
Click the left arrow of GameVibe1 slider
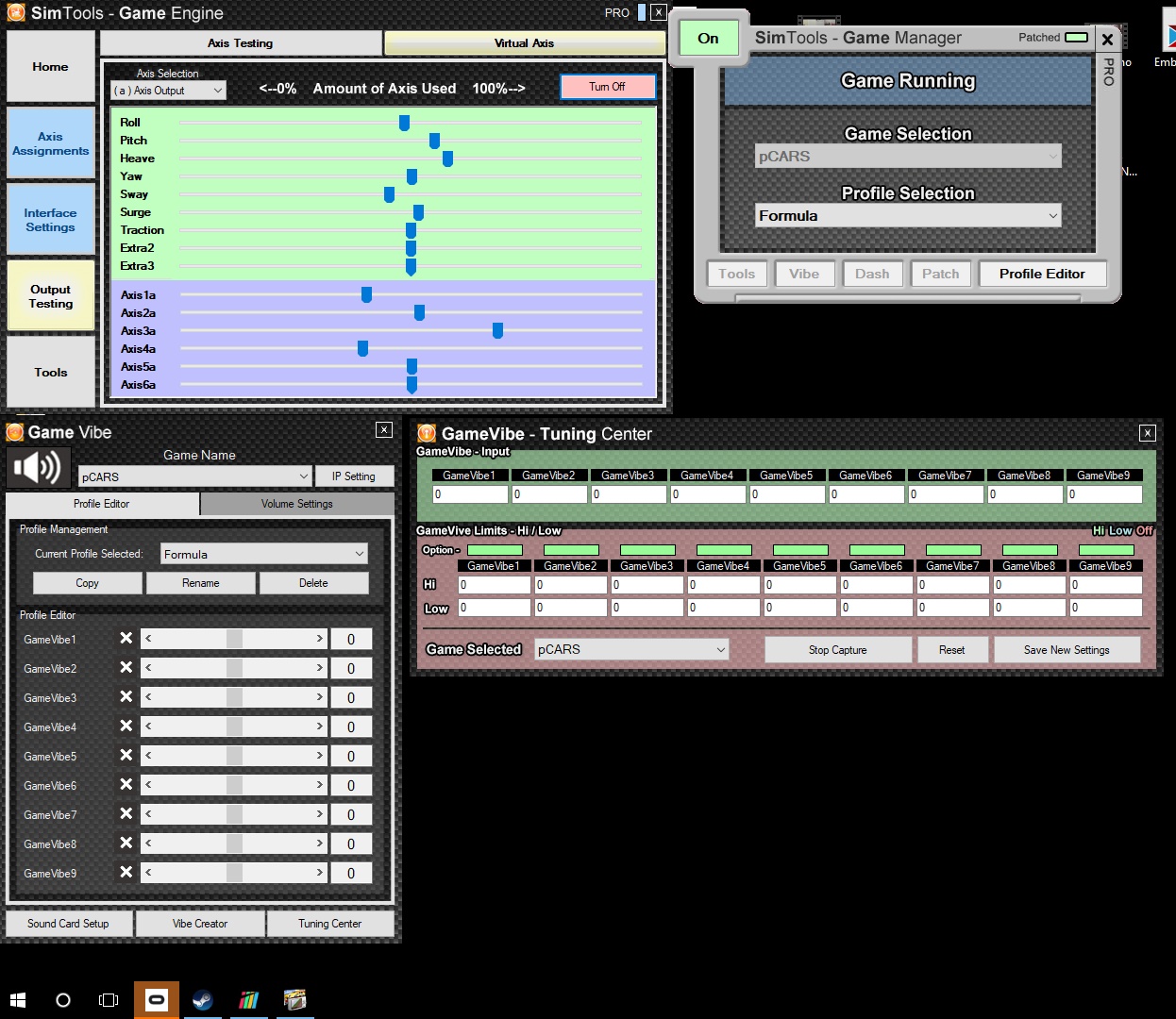tap(148, 639)
